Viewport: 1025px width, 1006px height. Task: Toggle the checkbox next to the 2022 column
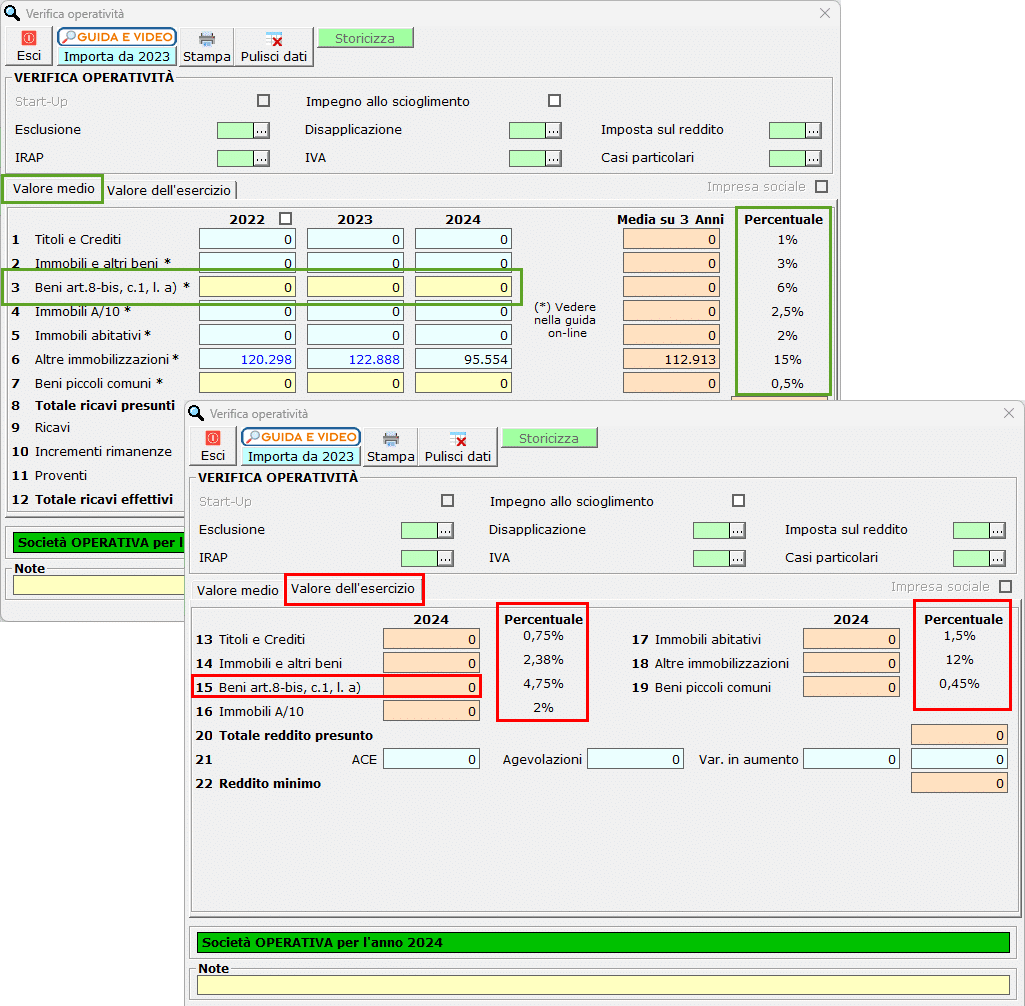(x=287, y=219)
